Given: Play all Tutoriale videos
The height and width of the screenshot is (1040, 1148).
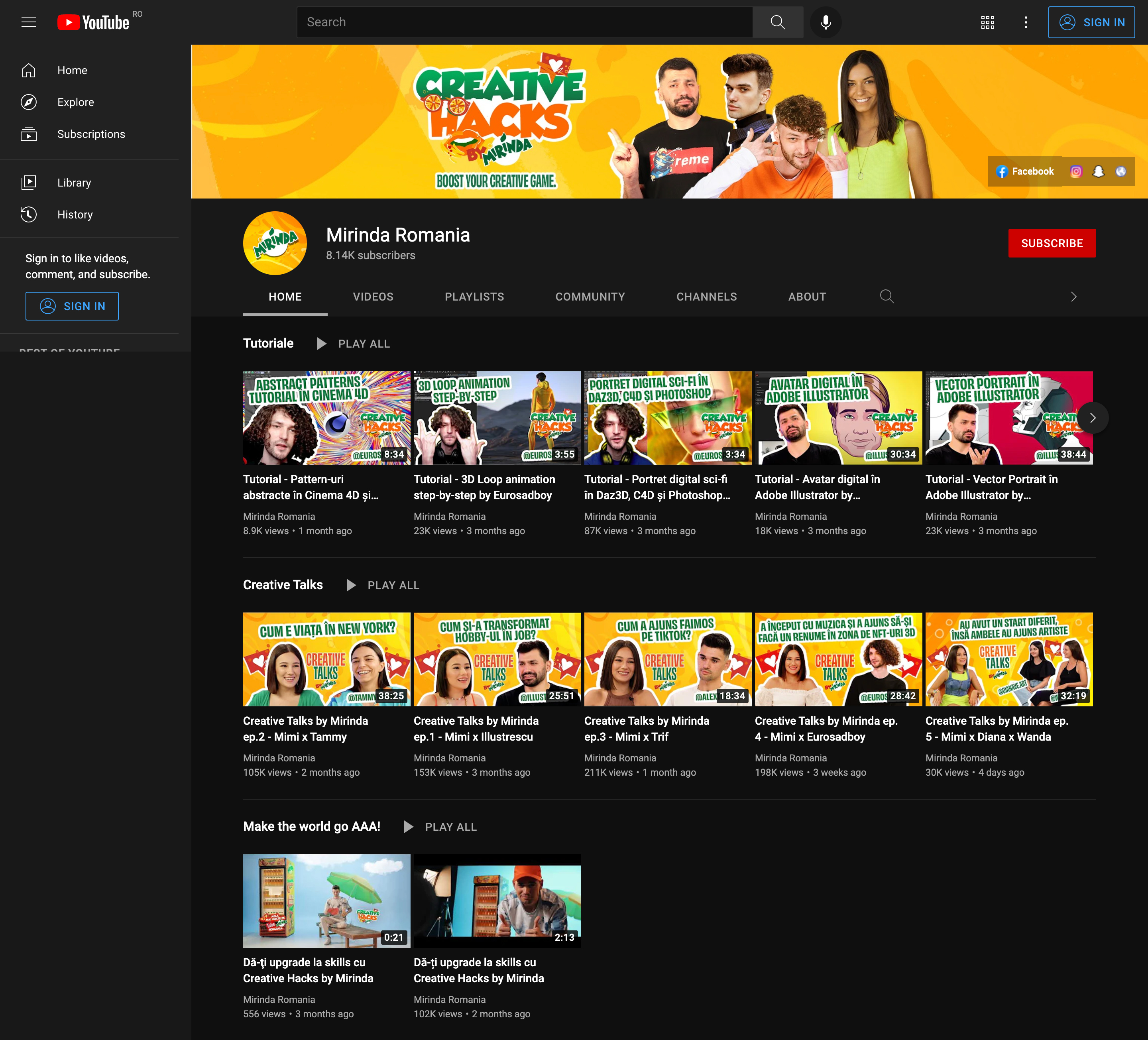Looking at the screenshot, I should pos(354,344).
